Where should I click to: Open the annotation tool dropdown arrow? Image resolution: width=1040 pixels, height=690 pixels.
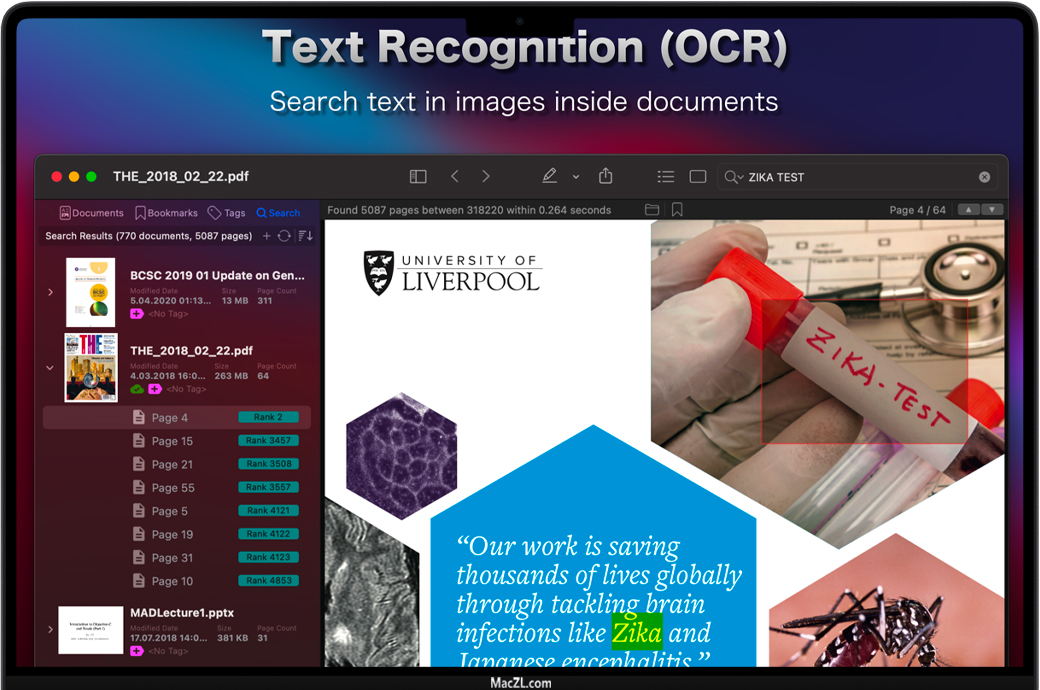[576, 177]
